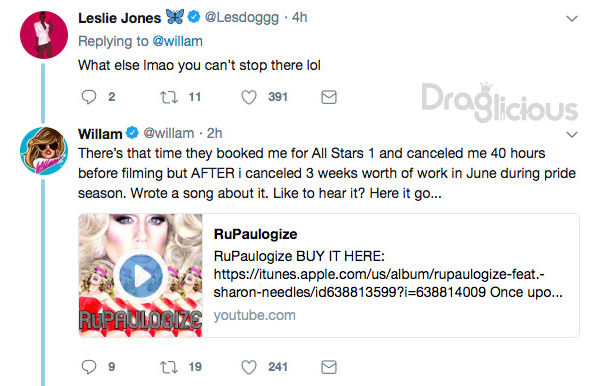Retweet Leslie Jones's tweet
This screenshot has width=600, height=386.
pos(169,97)
